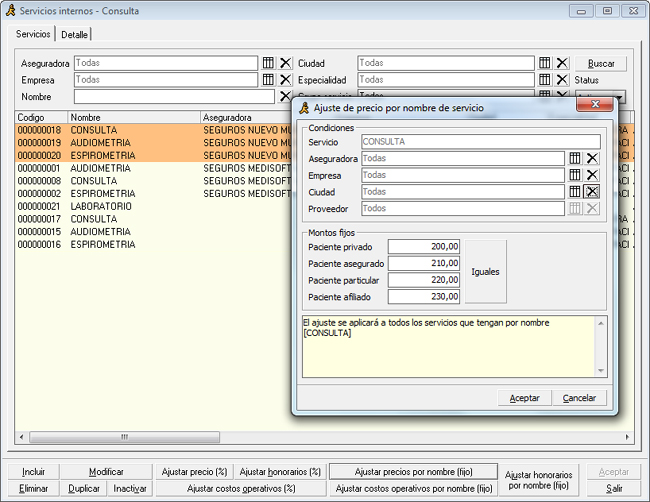Click Ajustar precios por nombre (fijo)
The image size is (650, 502).
(413, 472)
